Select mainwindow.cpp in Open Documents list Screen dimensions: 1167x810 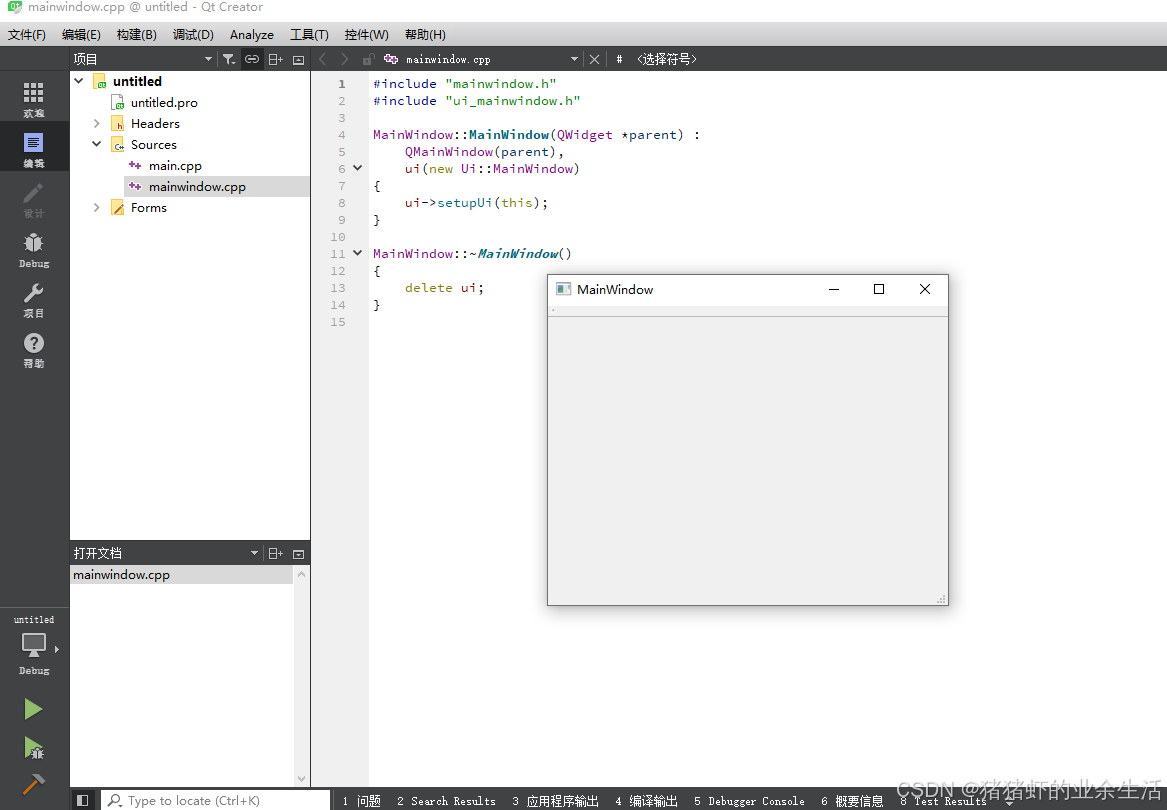click(x=182, y=575)
